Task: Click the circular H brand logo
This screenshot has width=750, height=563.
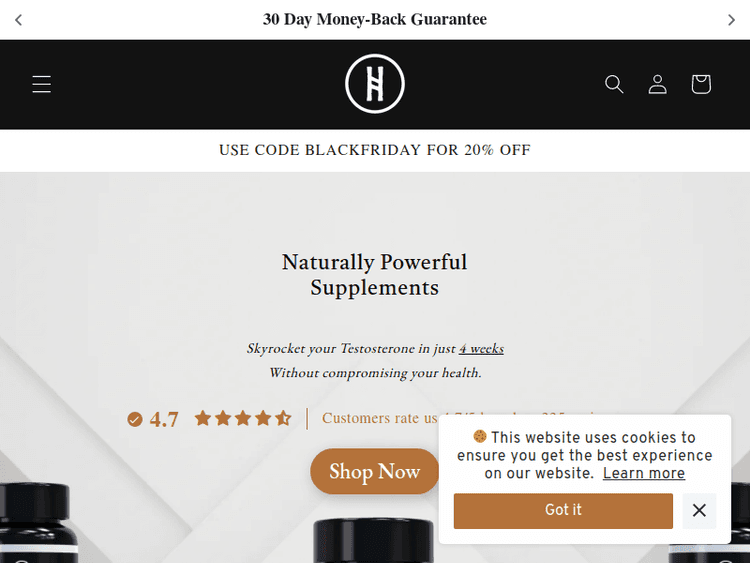Action: (375, 84)
